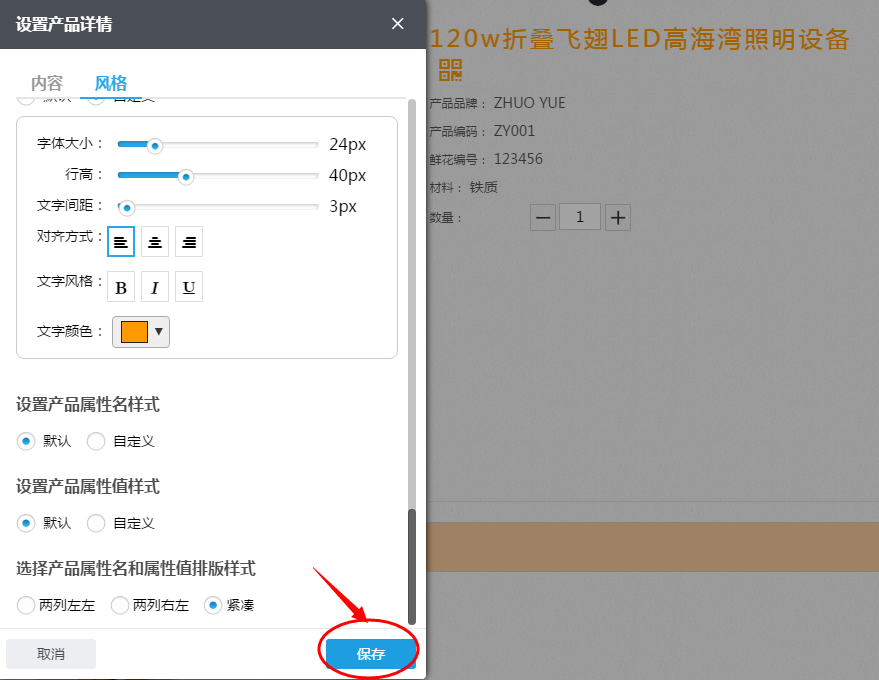The width and height of the screenshot is (879, 680).
Task: Choose 两列左左 layout style
Action: tap(24, 605)
